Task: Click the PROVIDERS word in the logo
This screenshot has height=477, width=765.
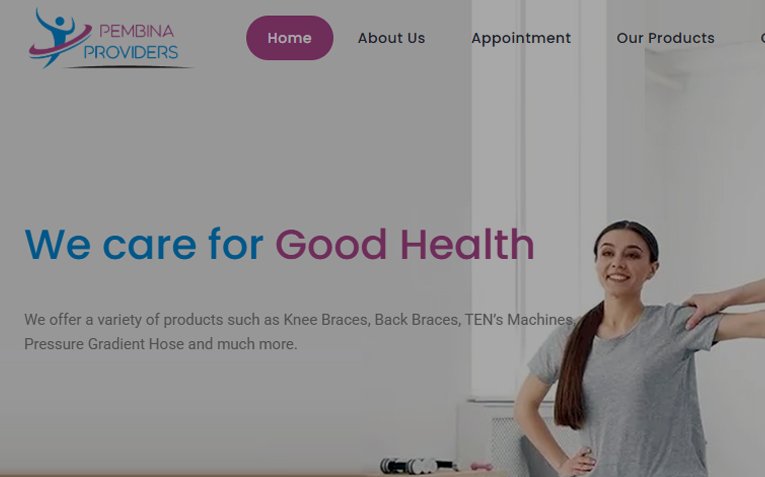Action: pyautogui.click(x=131, y=52)
